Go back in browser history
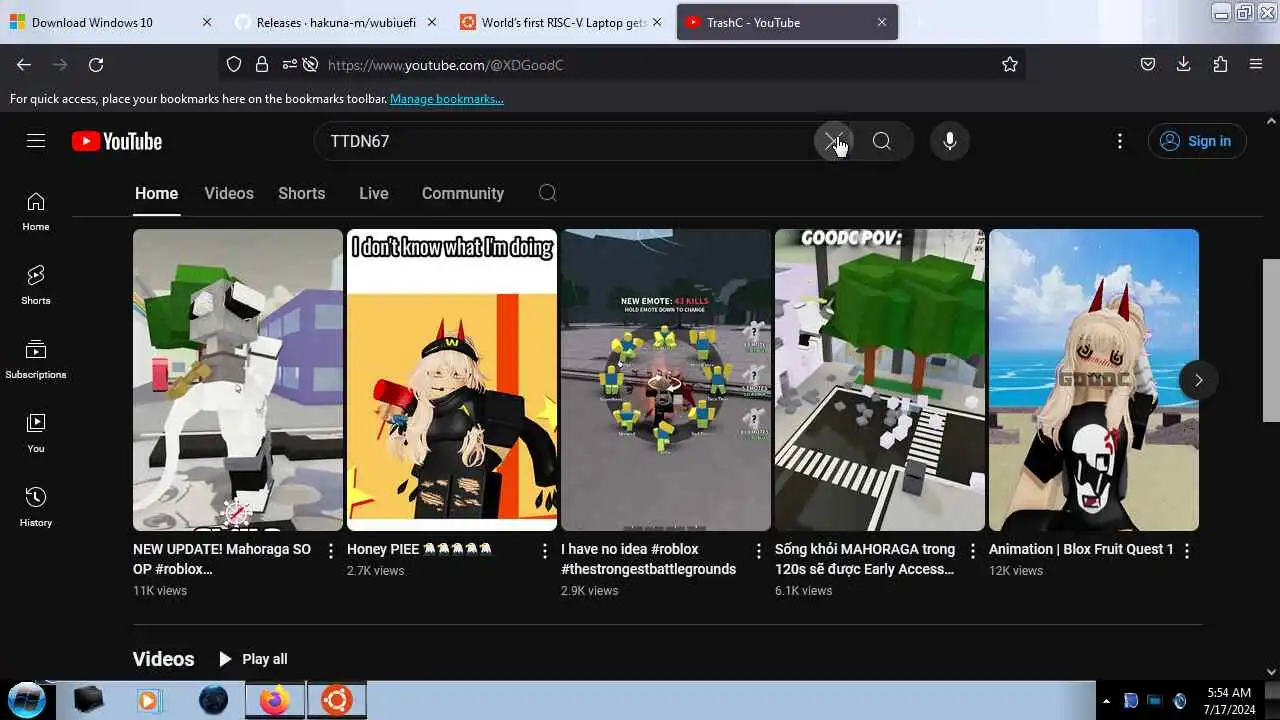 pyautogui.click(x=24, y=64)
